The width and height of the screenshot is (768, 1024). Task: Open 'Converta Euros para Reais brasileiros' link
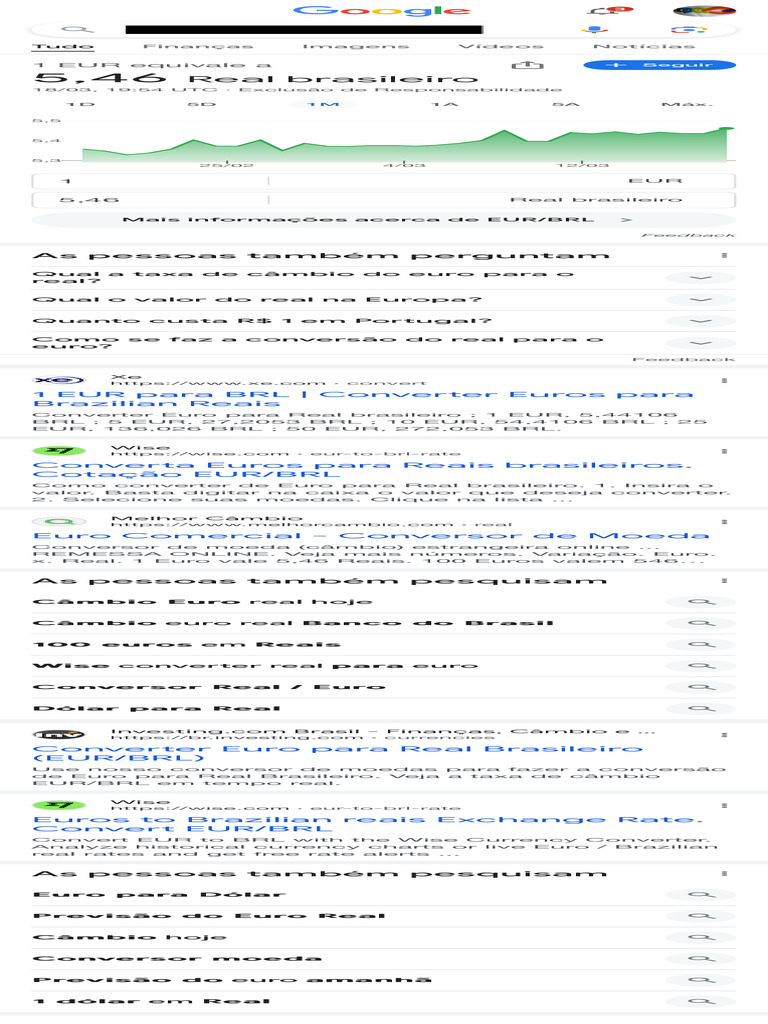[362, 470]
